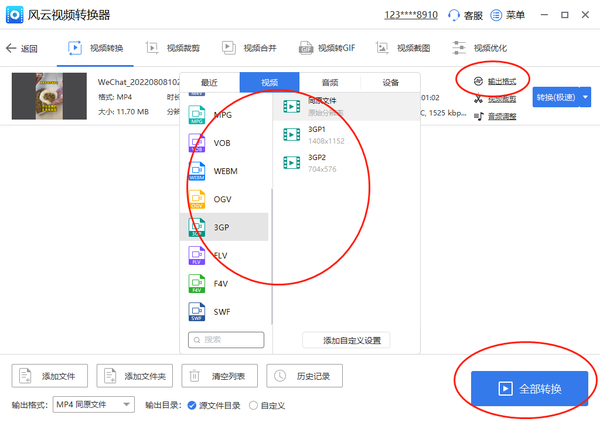Expand the 转换(极速) dropdown arrow

tap(585, 97)
